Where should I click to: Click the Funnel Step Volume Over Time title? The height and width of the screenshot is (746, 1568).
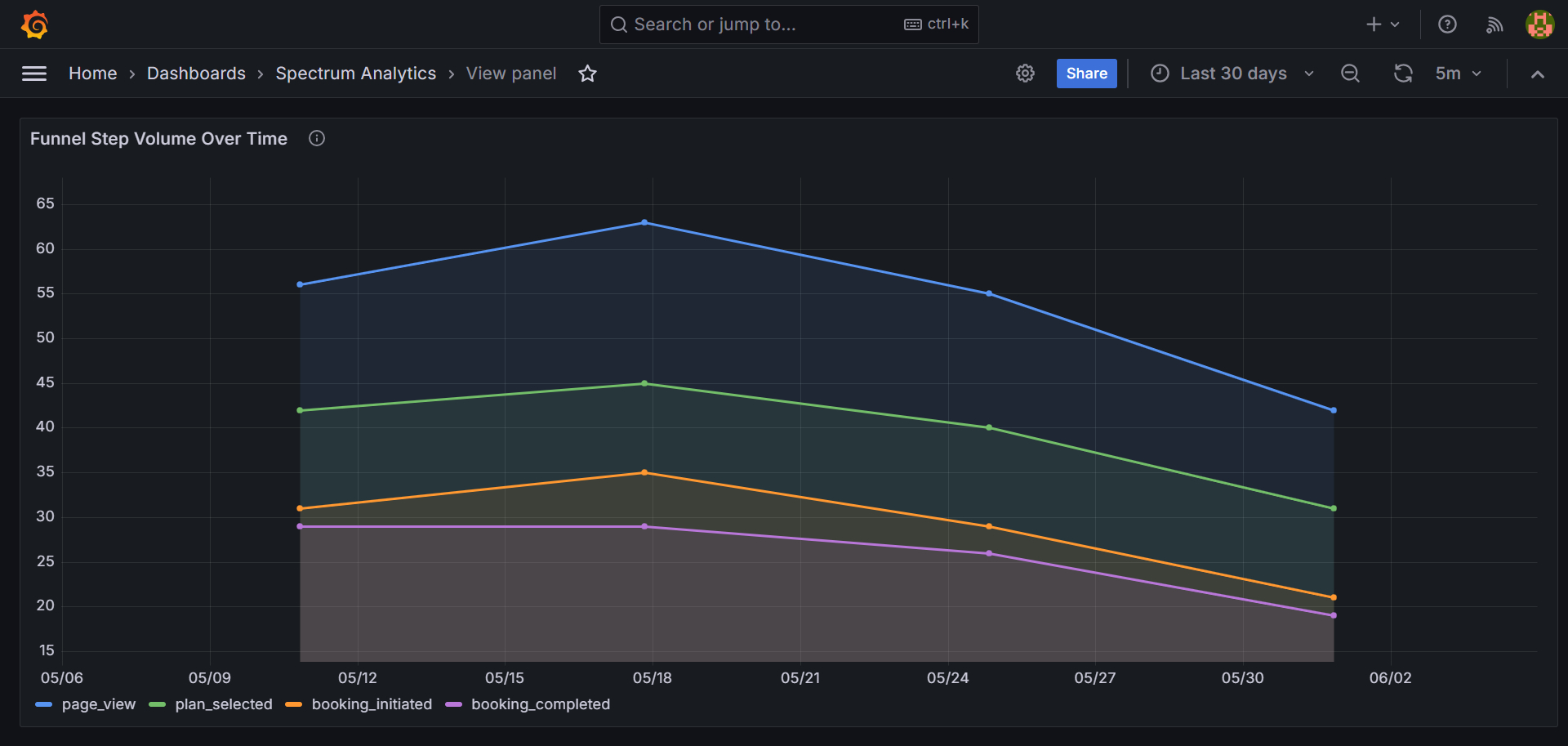point(158,139)
